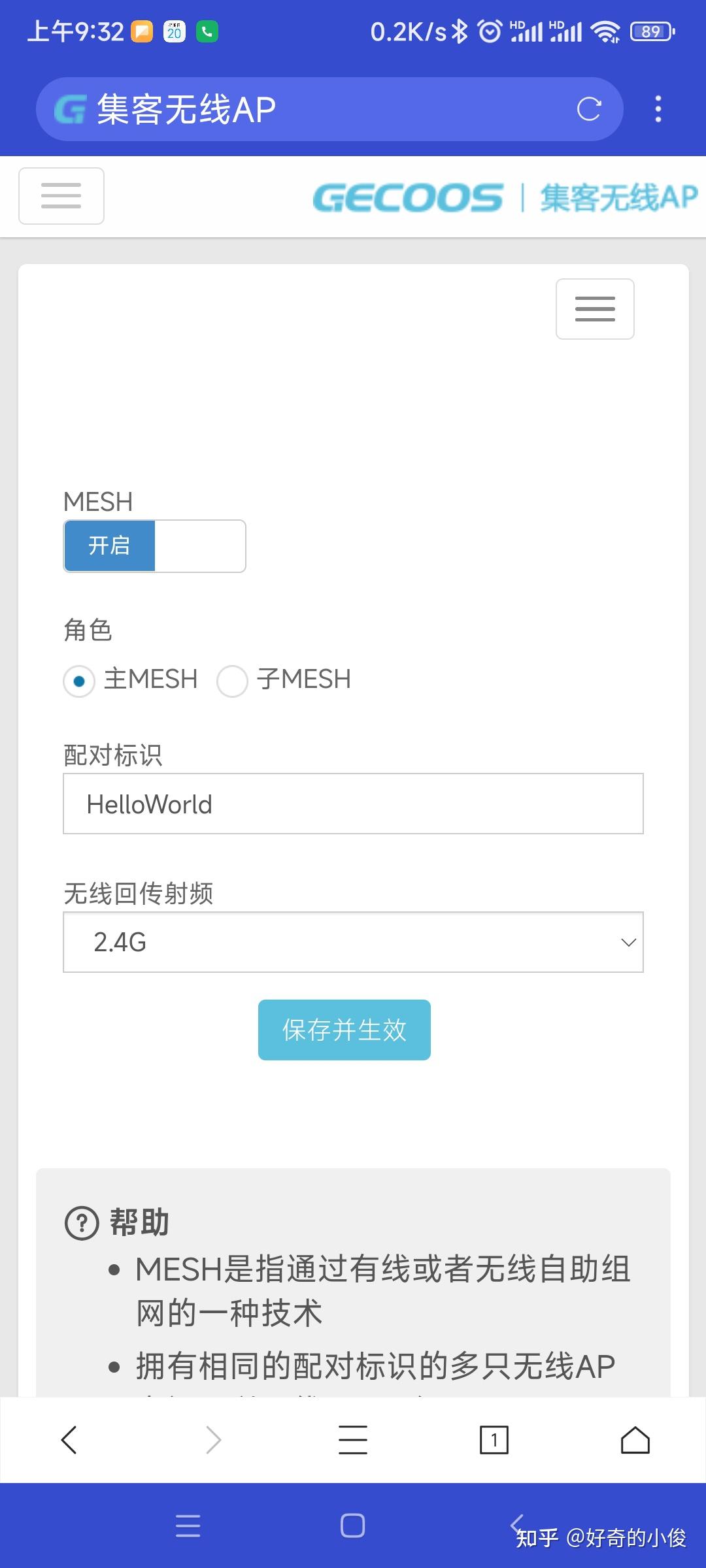Open the browser bottom menu panel
This screenshot has height=1568, width=706.
tap(352, 1441)
